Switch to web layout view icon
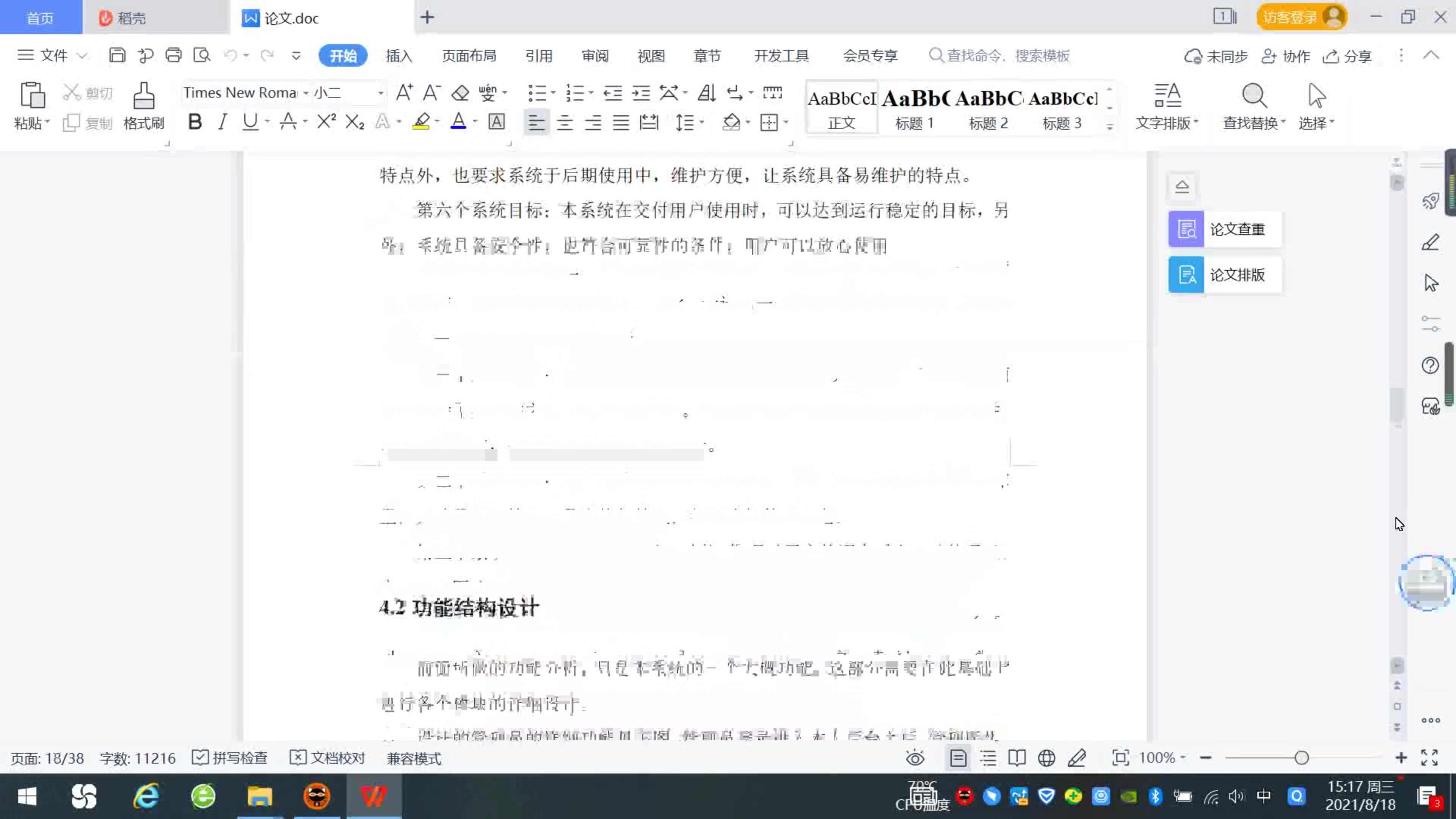Image resolution: width=1456 pixels, height=819 pixels. click(x=1046, y=758)
